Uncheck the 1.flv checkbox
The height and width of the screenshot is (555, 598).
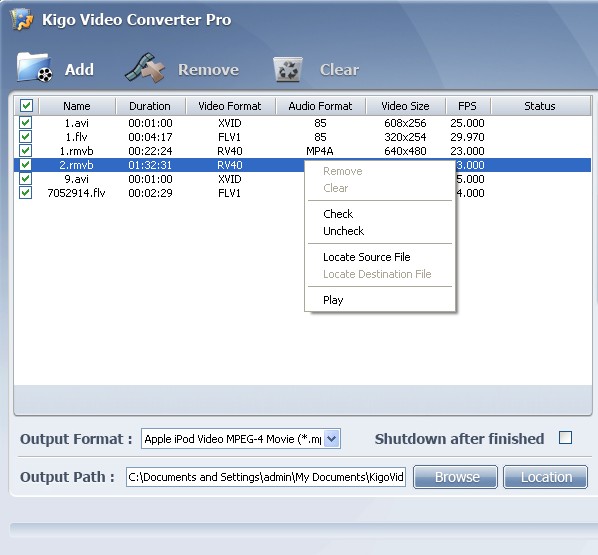[x=26, y=137]
